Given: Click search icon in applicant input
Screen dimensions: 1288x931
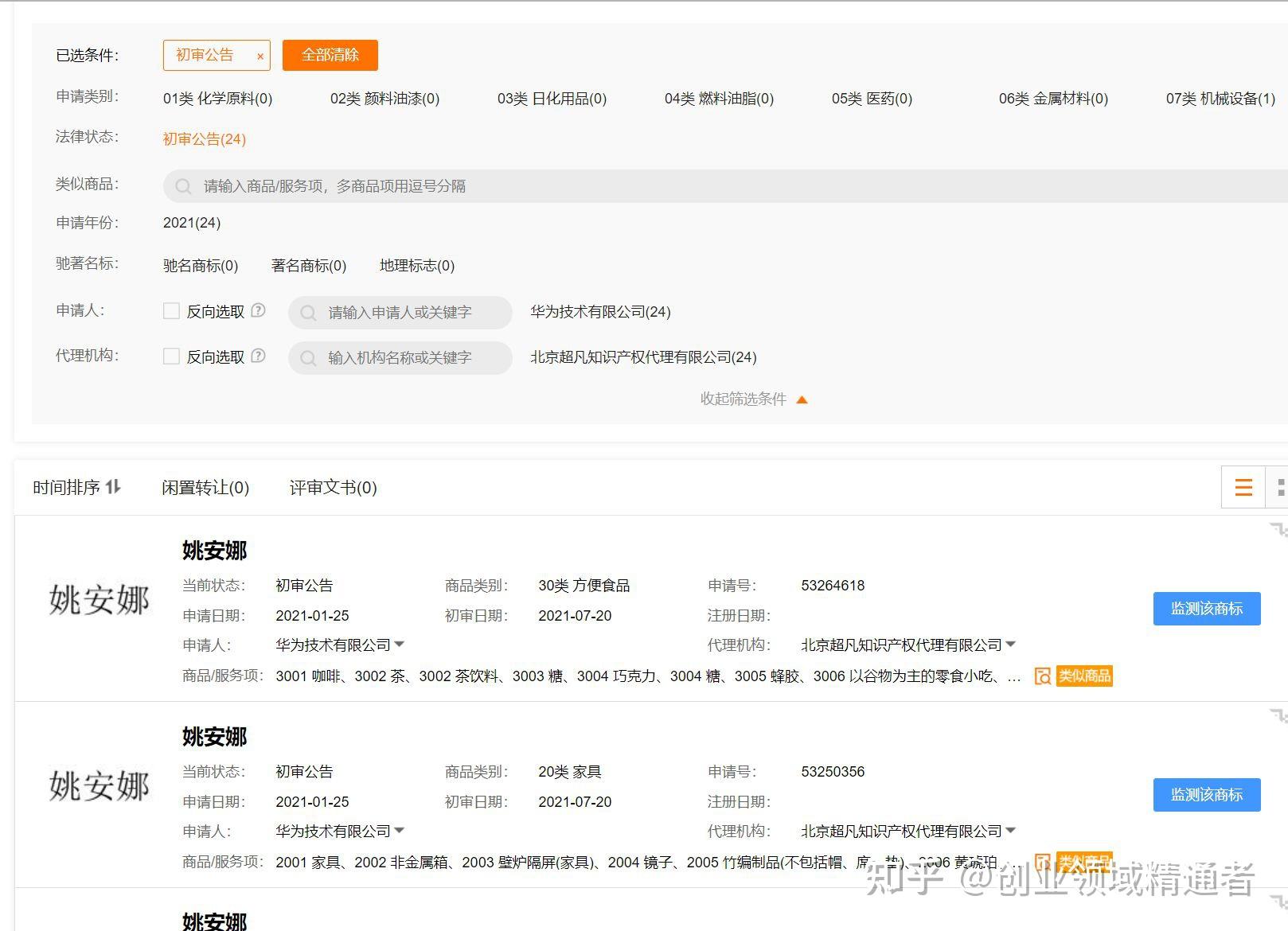Looking at the screenshot, I should 308,313.
